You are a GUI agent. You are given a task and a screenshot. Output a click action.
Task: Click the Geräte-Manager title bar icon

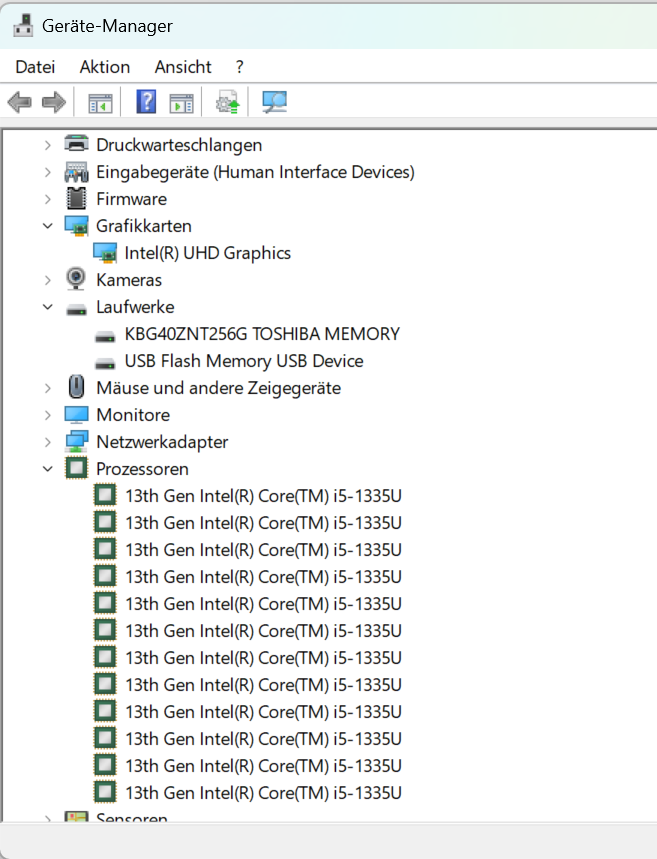pos(23,25)
